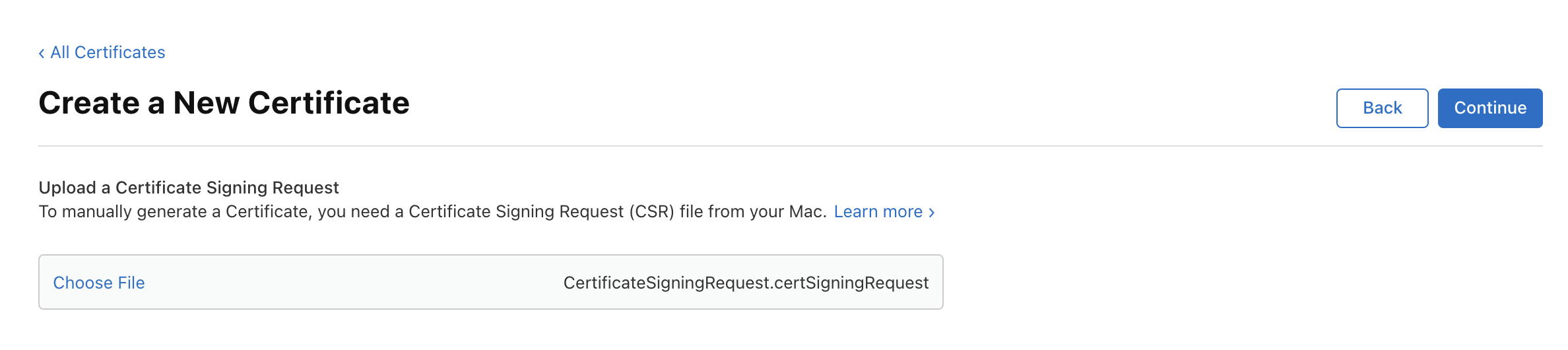Image resolution: width=1568 pixels, height=350 pixels.
Task: Click the empty middle of the file upload field
Action: [350, 283]
